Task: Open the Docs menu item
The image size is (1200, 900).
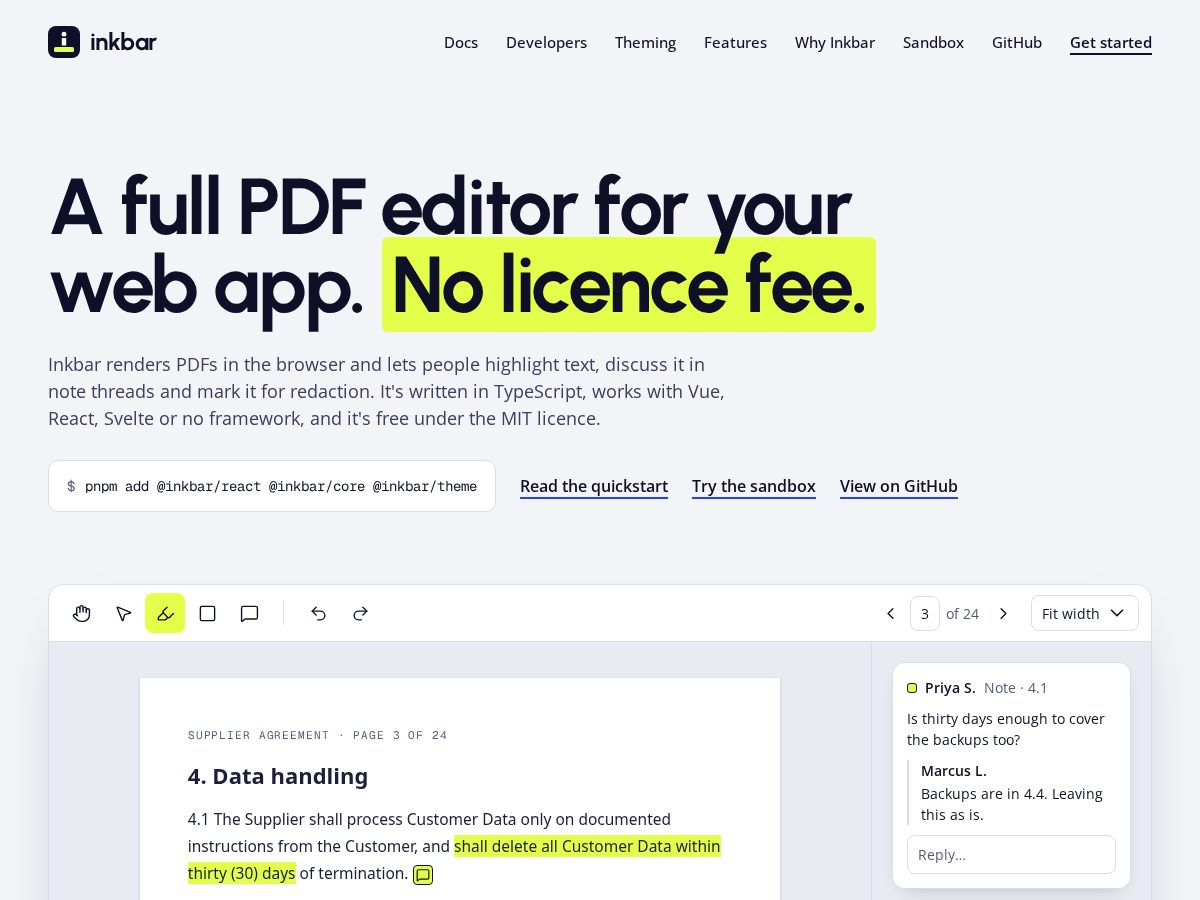Action: pyautogui.click(x=461, y=42)
